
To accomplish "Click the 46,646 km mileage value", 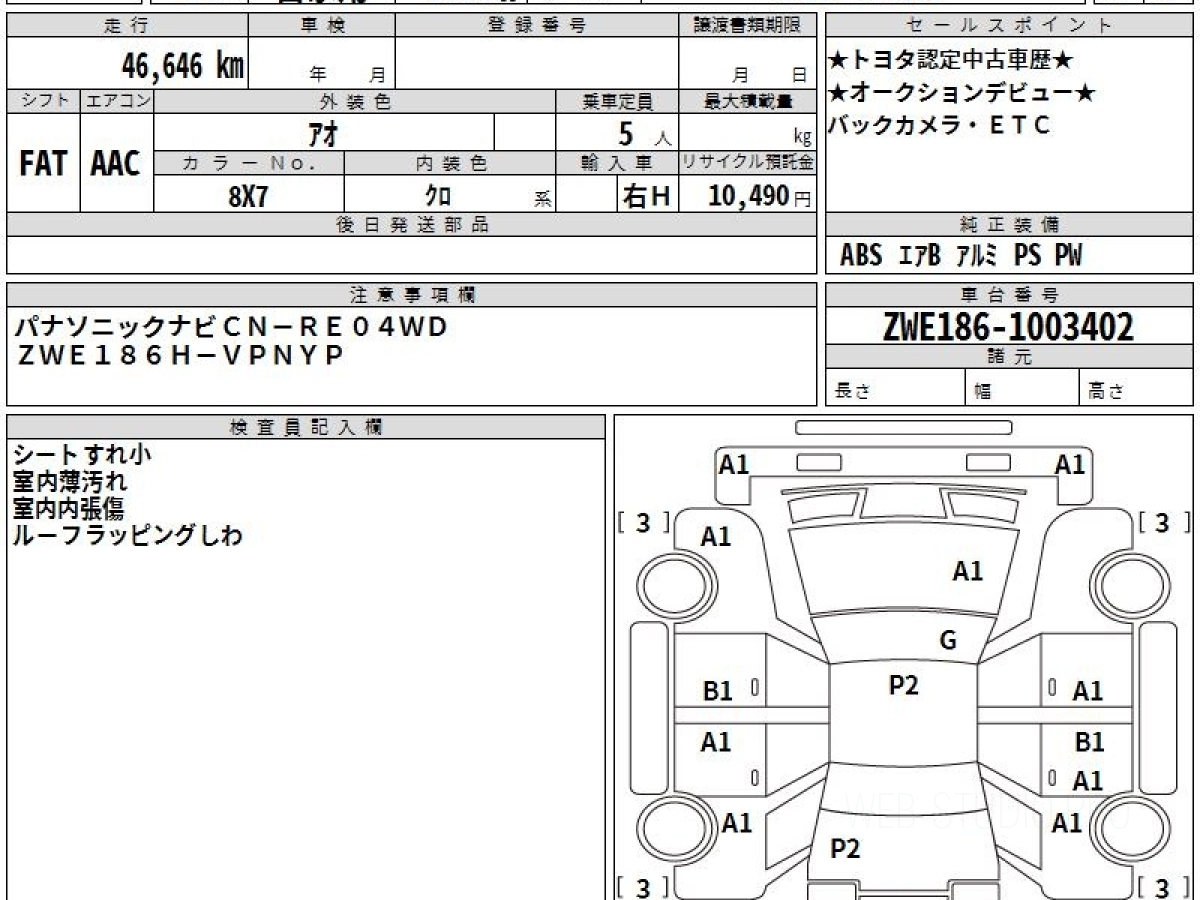I will (183, 67).
